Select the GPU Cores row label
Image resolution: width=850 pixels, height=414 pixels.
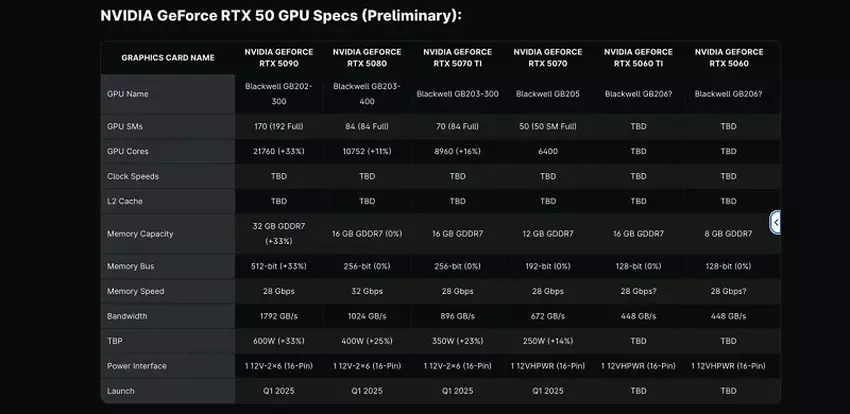(x=129, y=151)
